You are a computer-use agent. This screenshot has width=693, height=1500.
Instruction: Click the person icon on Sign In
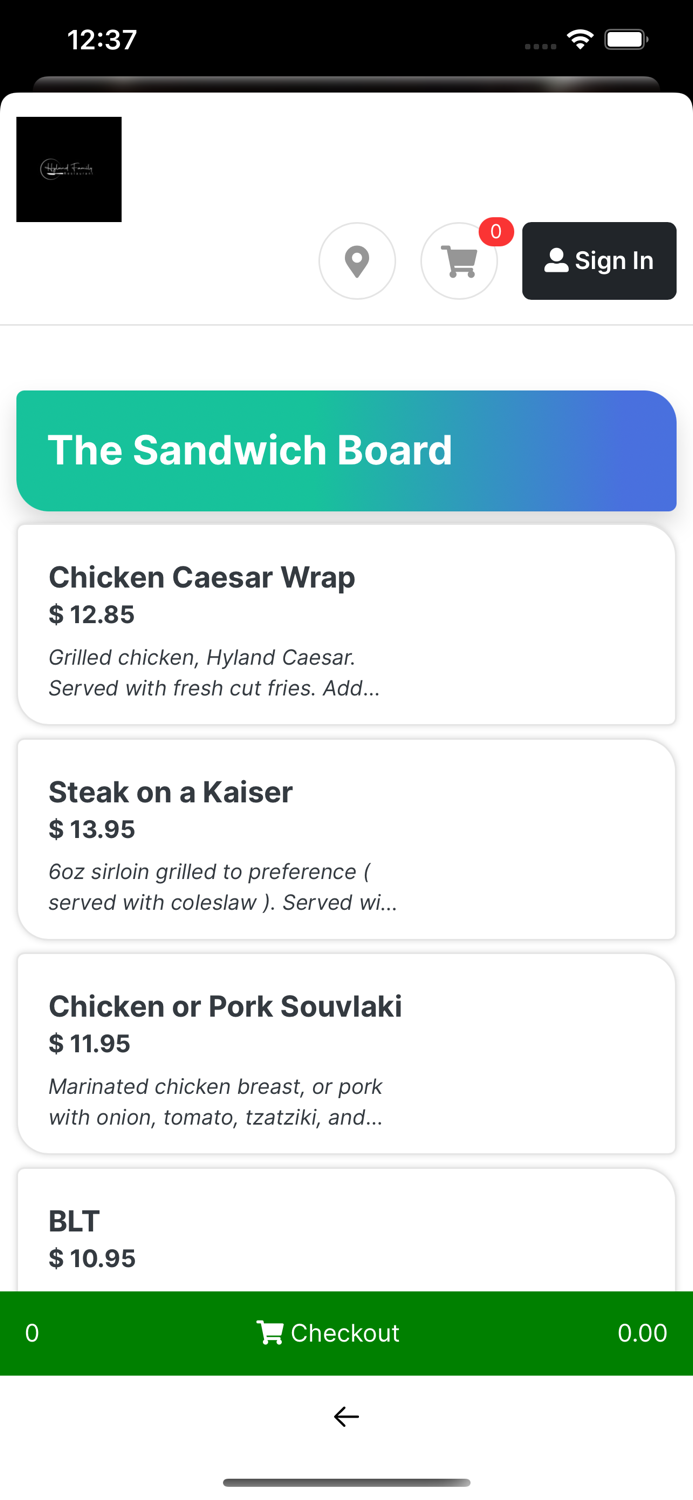click(556, 261)
